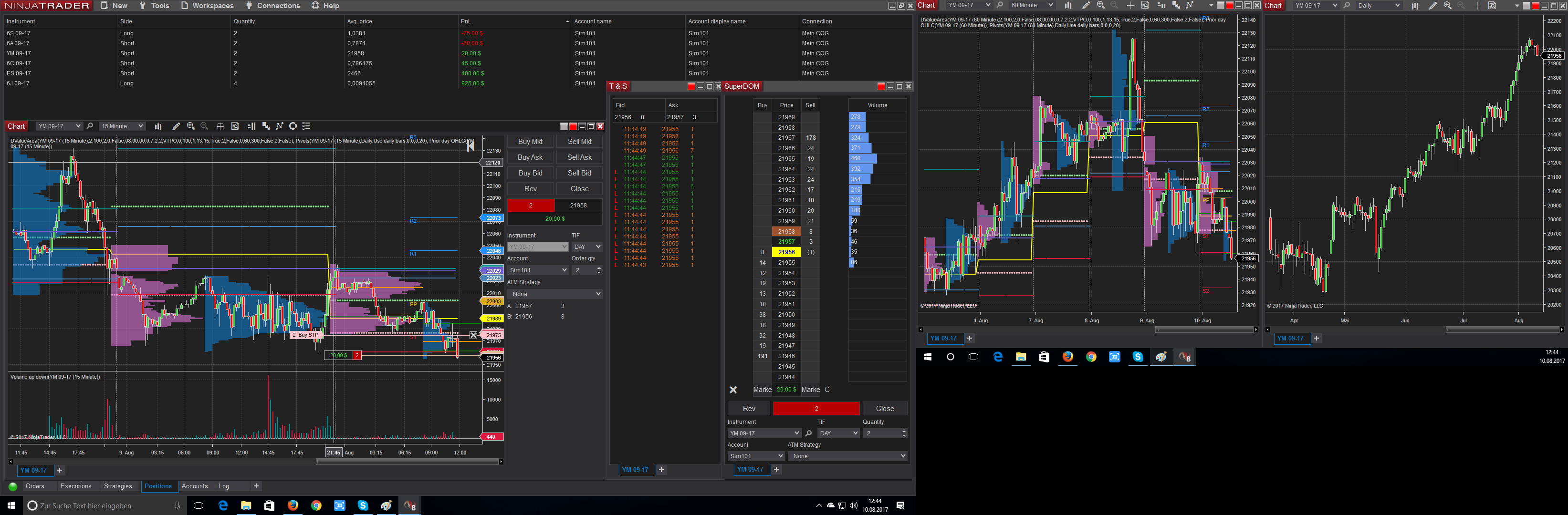The image size is (1568, 515).
Task: Add a new tab in the T & S window
Action: pyautogui.click(x=661, y=470)
